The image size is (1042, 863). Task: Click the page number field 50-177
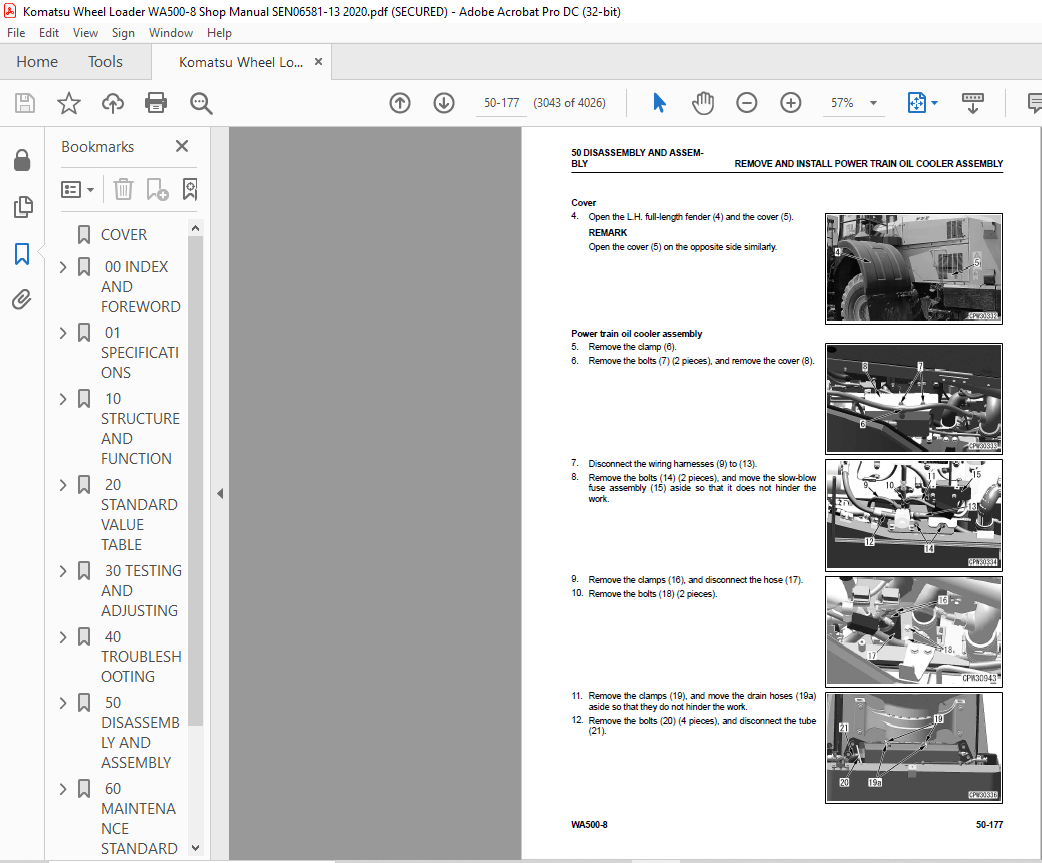click(501, 103)
